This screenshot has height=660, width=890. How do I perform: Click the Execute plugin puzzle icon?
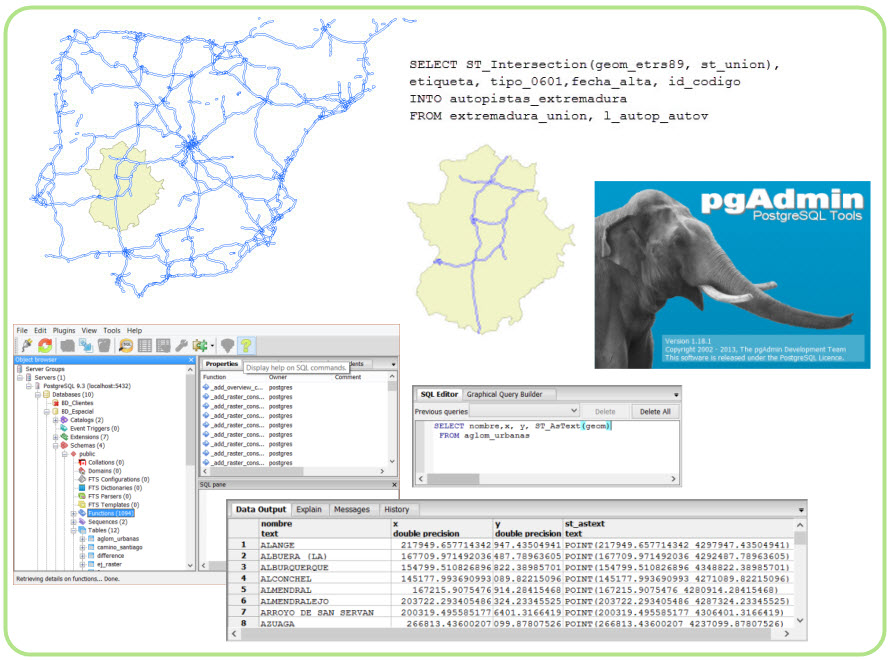[201, 345]
